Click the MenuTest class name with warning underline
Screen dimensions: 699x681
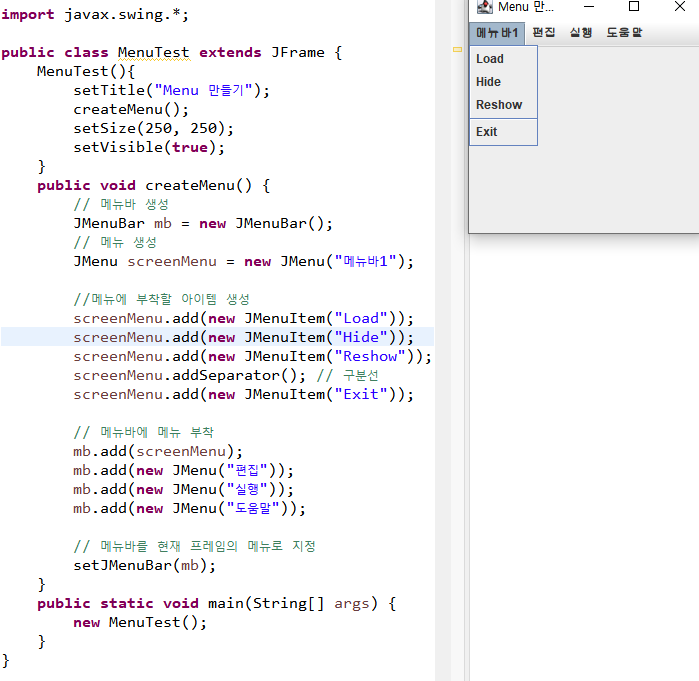point(154,53)
